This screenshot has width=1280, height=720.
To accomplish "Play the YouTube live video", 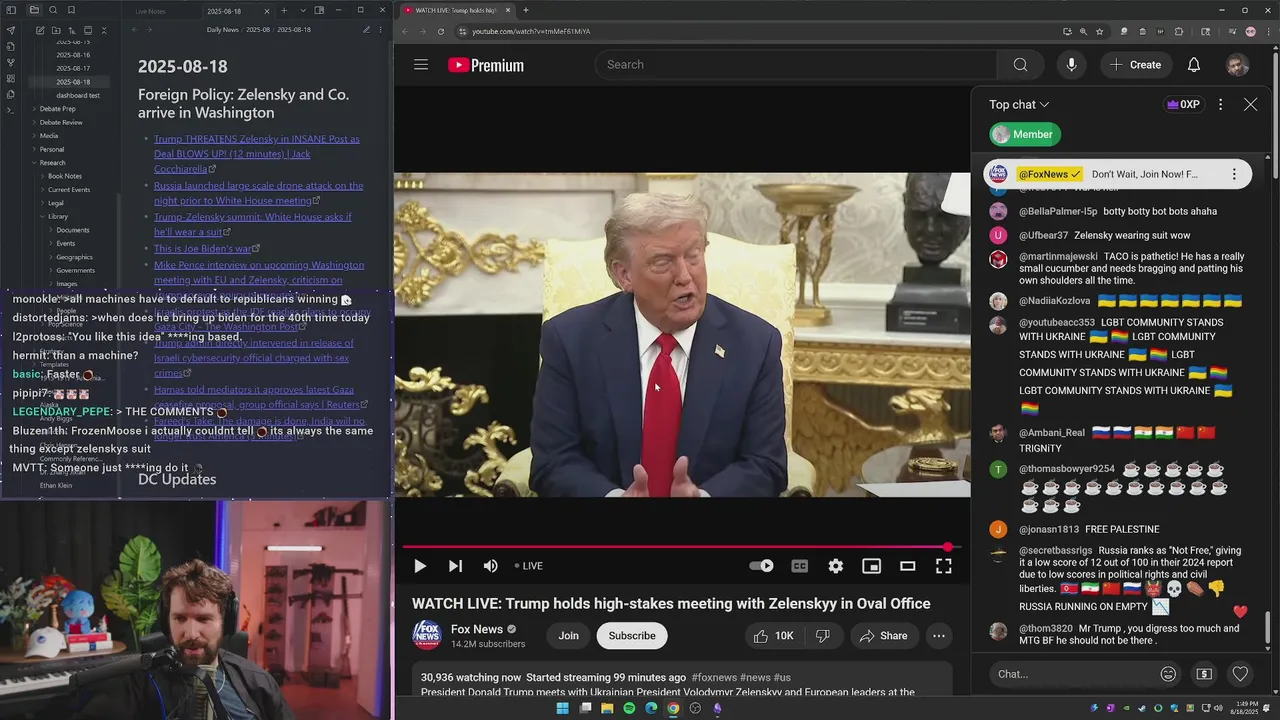I will [420, 566].
